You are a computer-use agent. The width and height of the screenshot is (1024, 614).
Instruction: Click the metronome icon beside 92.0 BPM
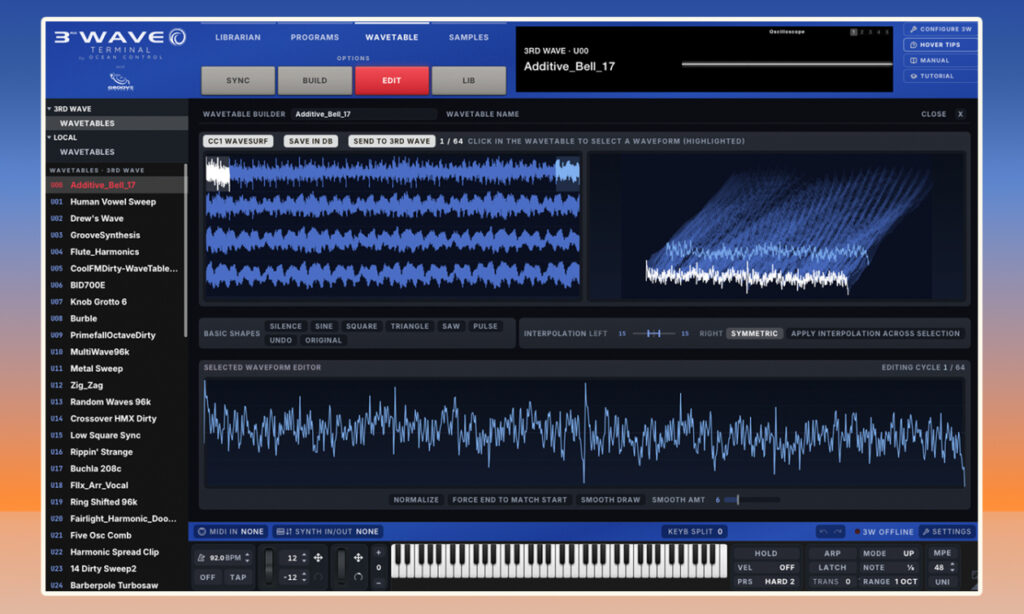click(200, 558)
